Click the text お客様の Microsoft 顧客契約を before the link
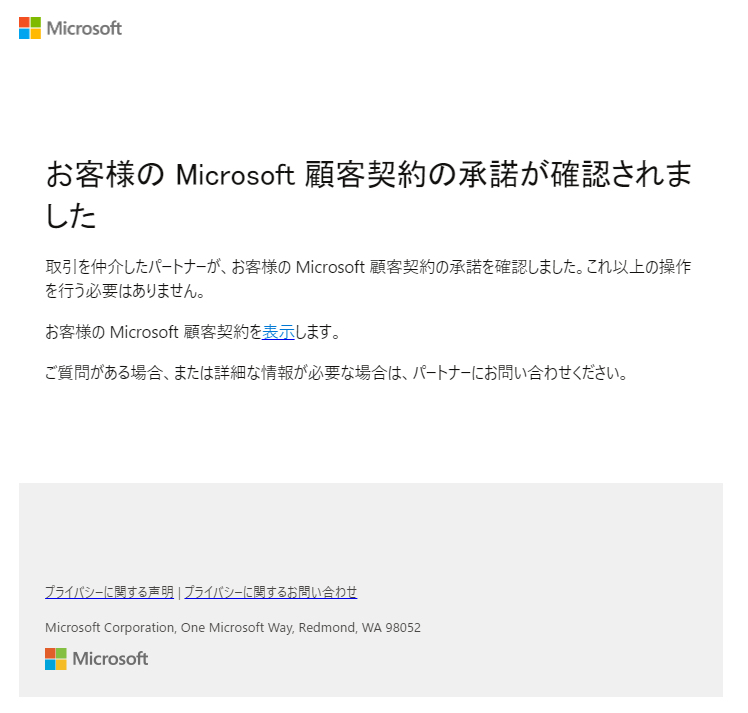This screenshot has height=713, width=748. click(x=154, y=332)
